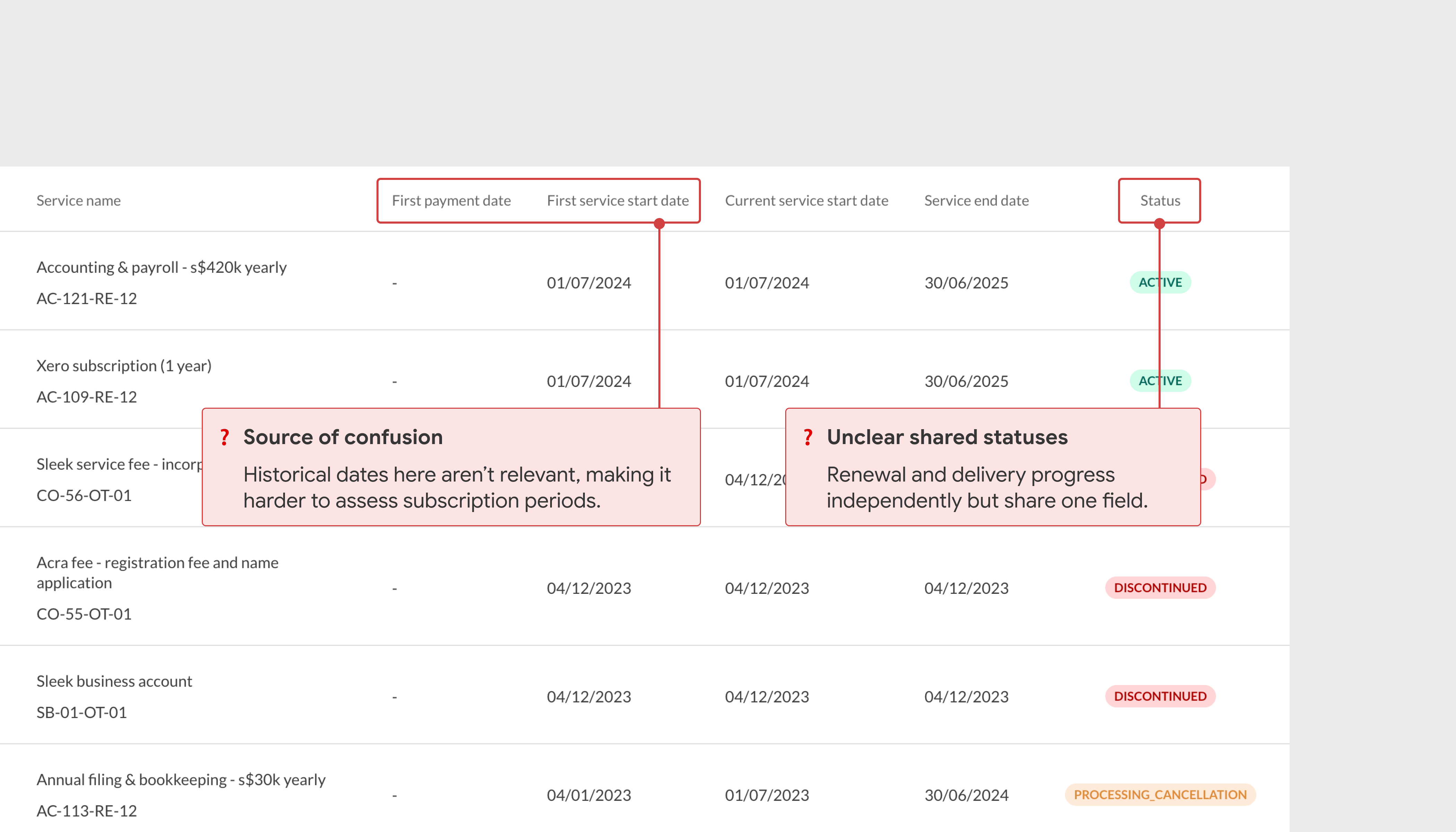Click the 'First service start date' header
The image size is (1456, 832).
(x=618, y=201)
